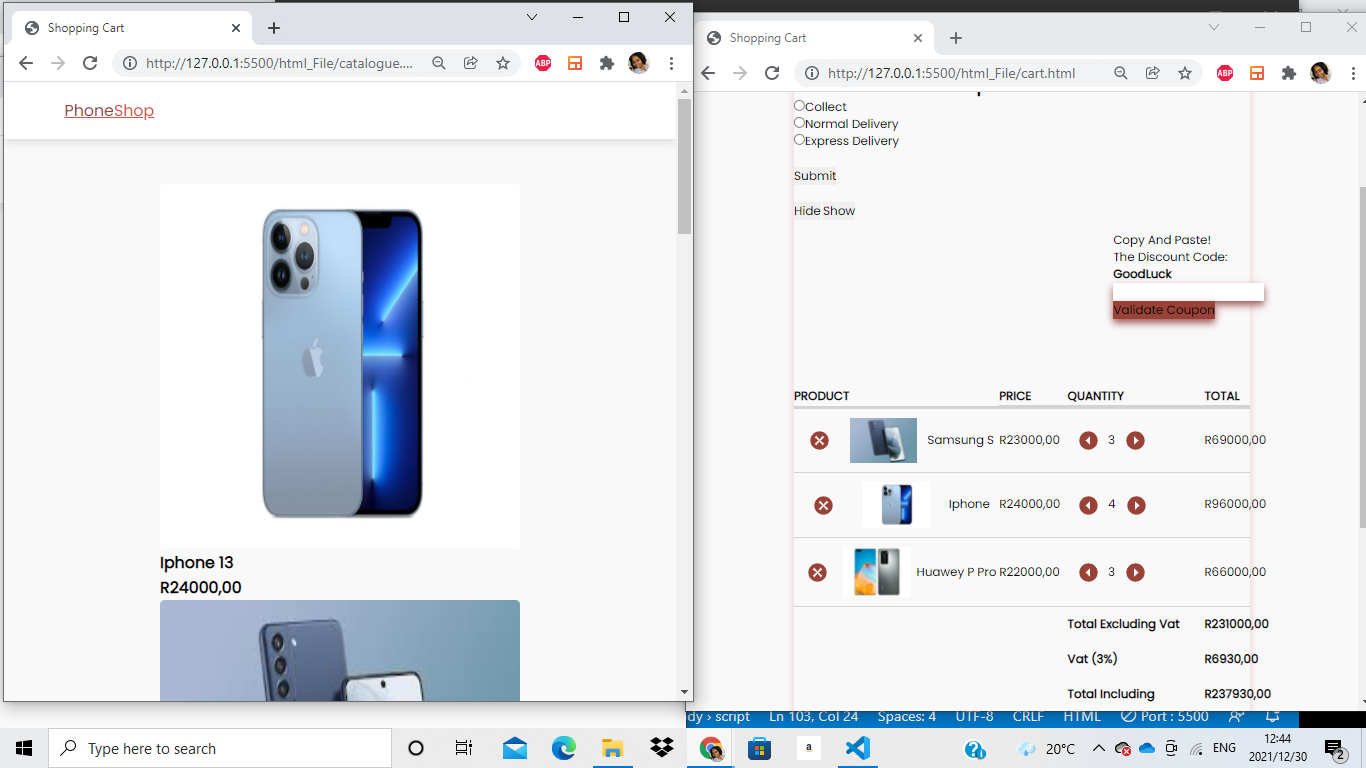Bookmark cart page with star icon
The height and width of the screenshot is (768, 1366).
[1185, 73]
